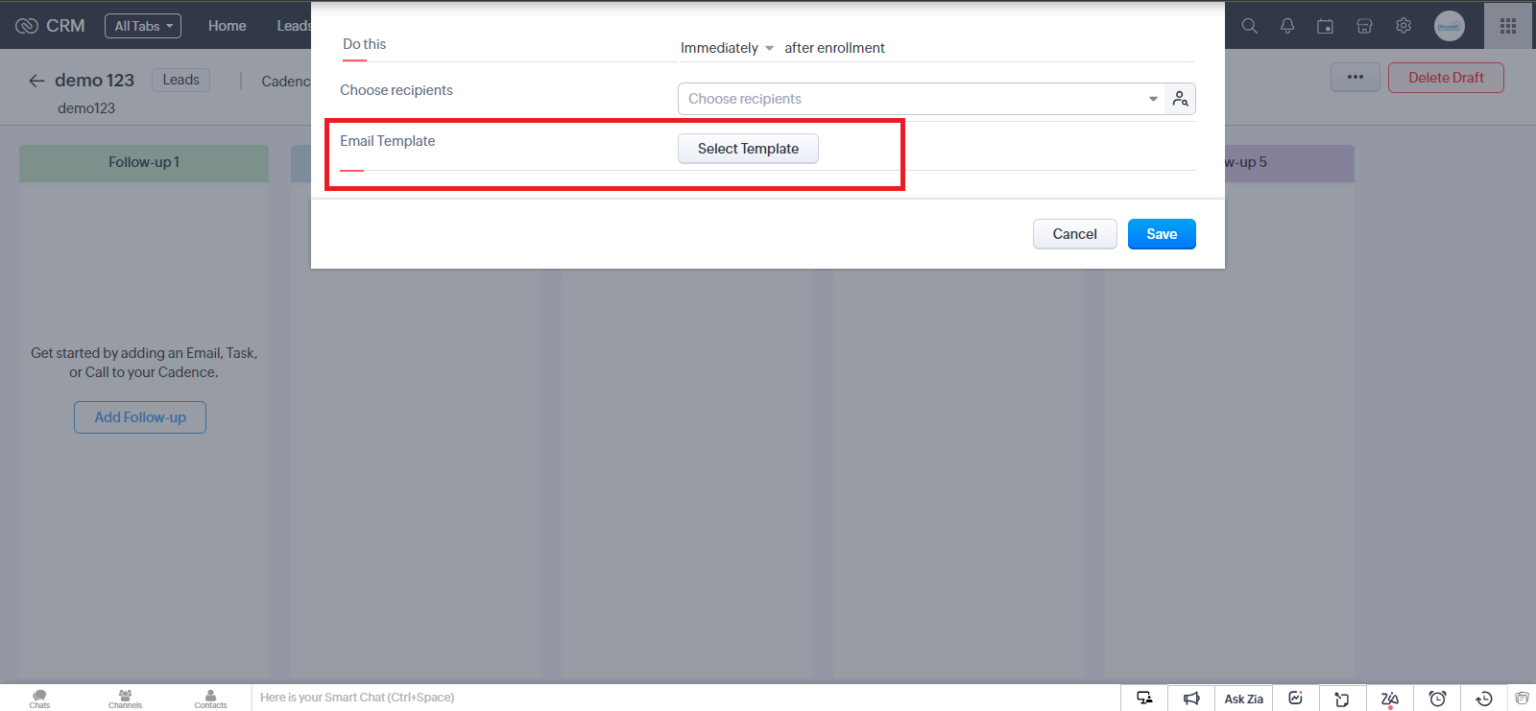Open the megaphone announcements icon

pyautogui.click(x=1191, y=698)
